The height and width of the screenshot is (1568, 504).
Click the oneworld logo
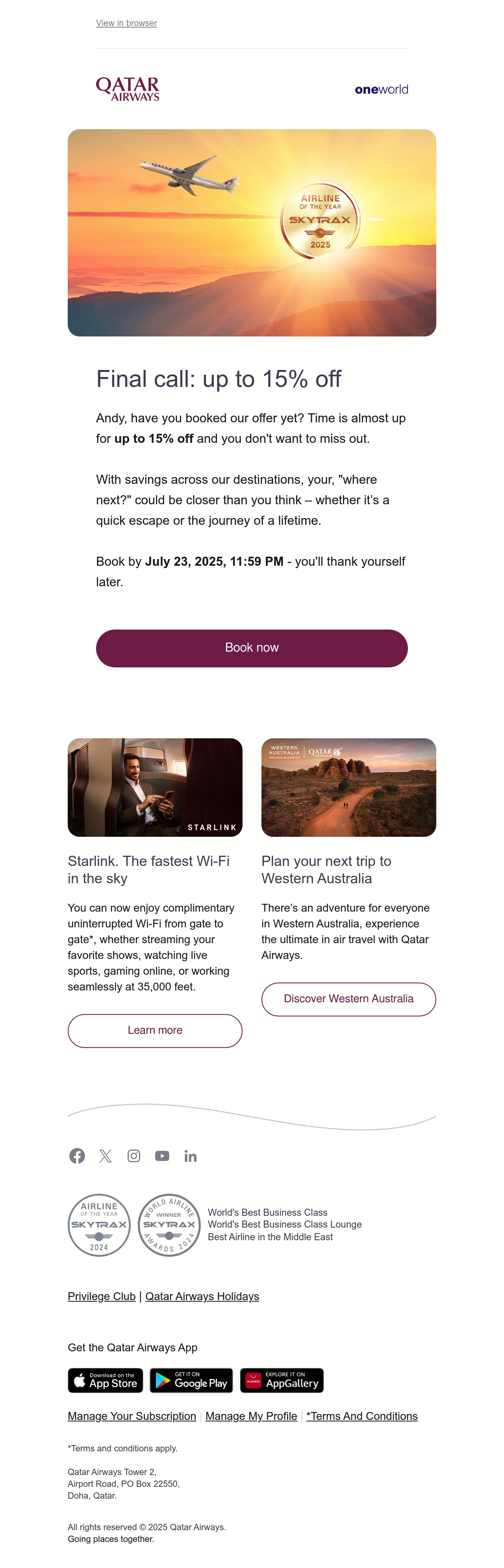tap(382, 89)
